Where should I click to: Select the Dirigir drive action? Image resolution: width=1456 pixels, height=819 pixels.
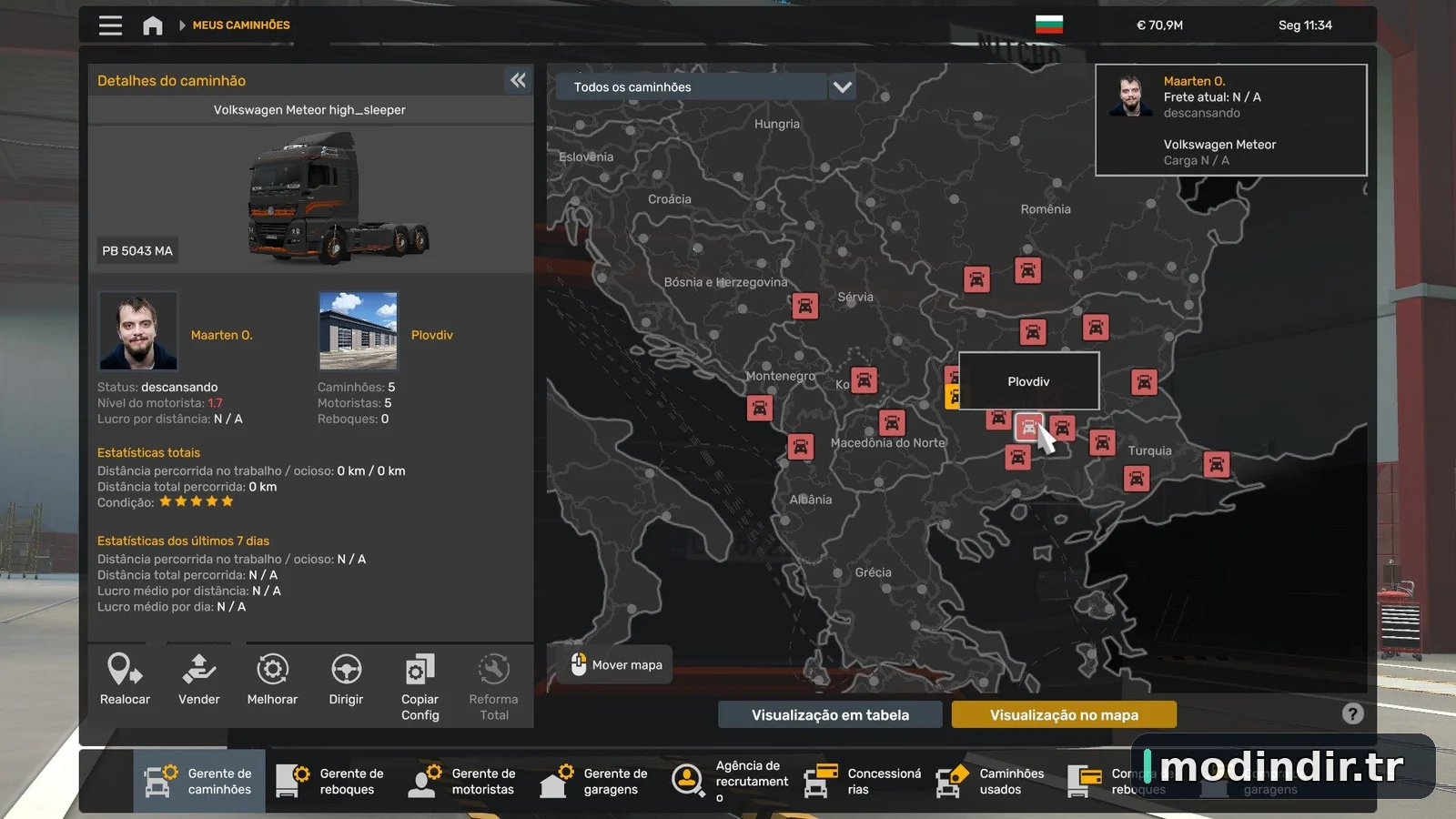pyautogui.click(x=346, y=681)
